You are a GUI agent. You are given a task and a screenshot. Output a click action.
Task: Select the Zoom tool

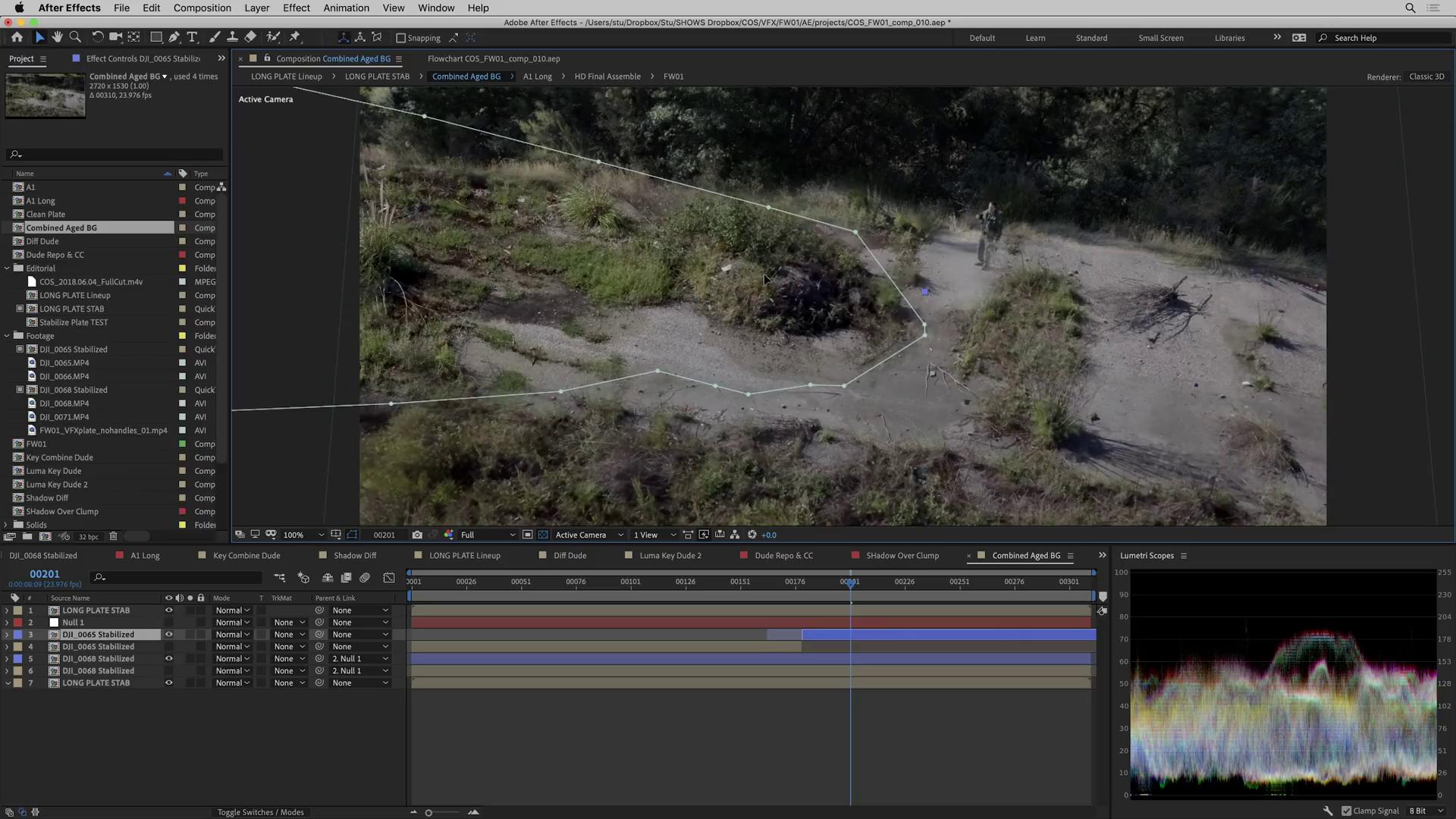coord(75,37)
